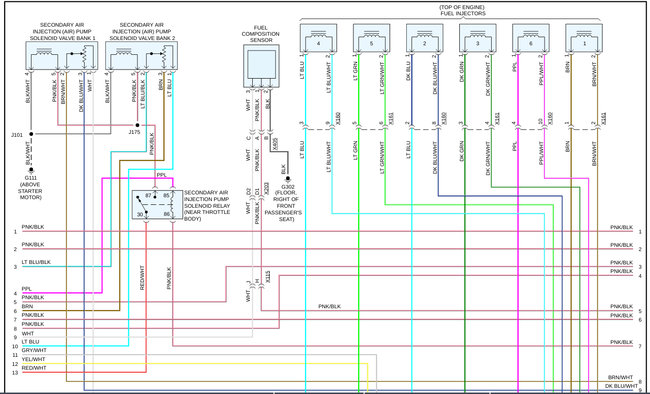Click the "LT BLU" label at row 10
This screenshot has width=650, height=394.
click(30, 341)
